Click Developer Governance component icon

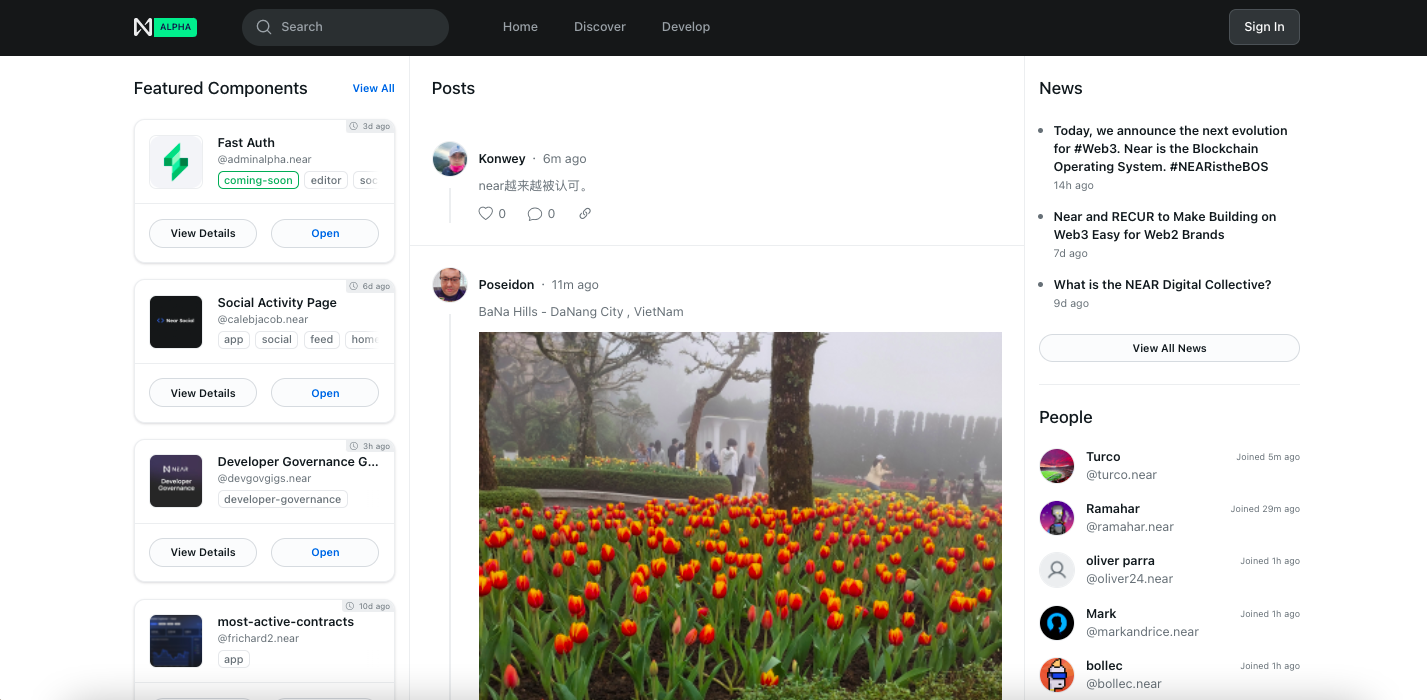pyautogui.click(x=176, y=481)
